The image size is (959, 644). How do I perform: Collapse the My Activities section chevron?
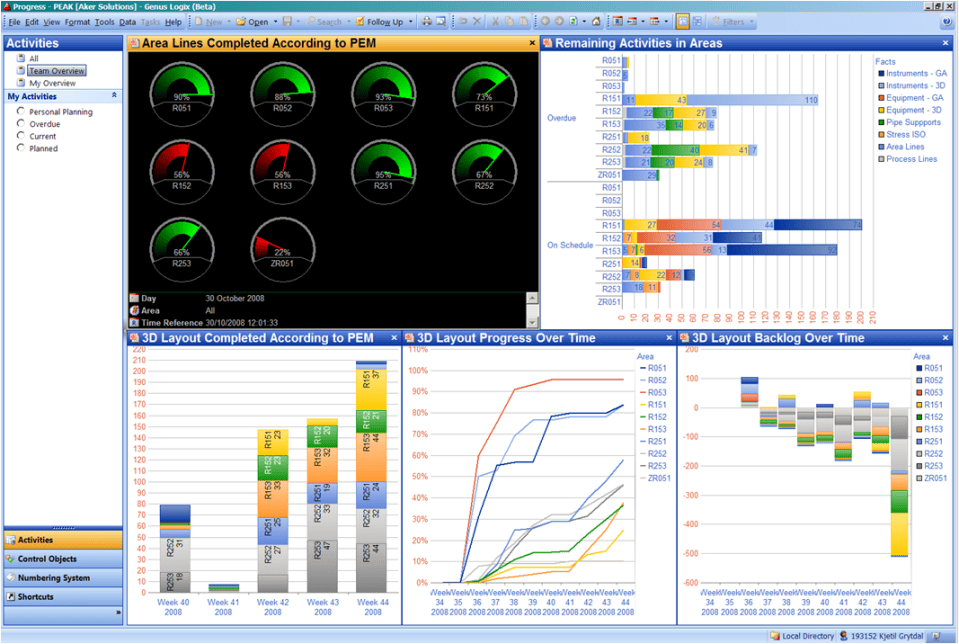(114, 95)
